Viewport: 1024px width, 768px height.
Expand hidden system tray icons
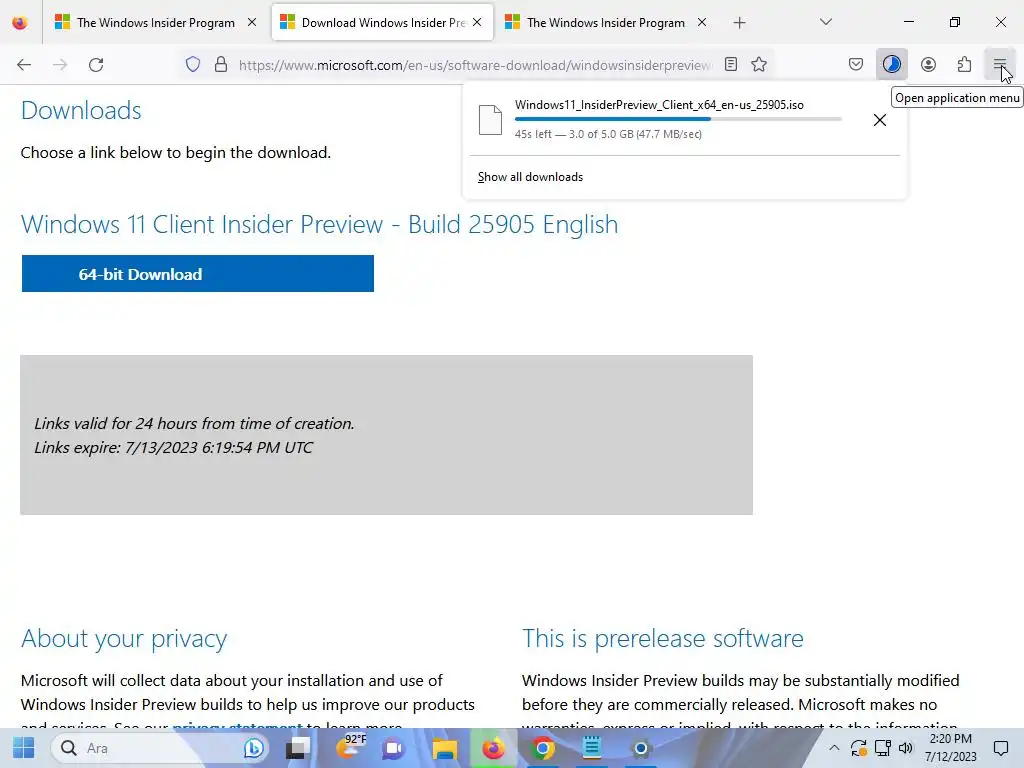(834, 748)
